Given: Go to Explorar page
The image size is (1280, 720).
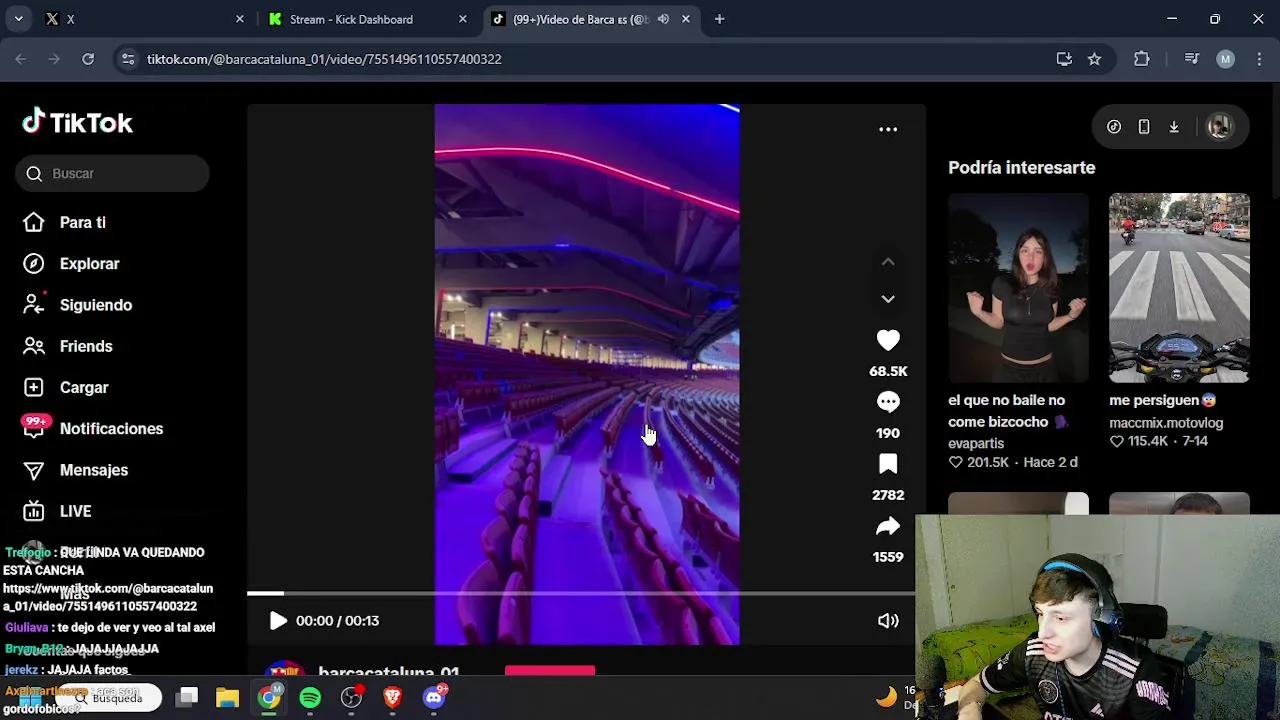Looking at the screenshot, I should pyautogui.click(x=71, y=263).
